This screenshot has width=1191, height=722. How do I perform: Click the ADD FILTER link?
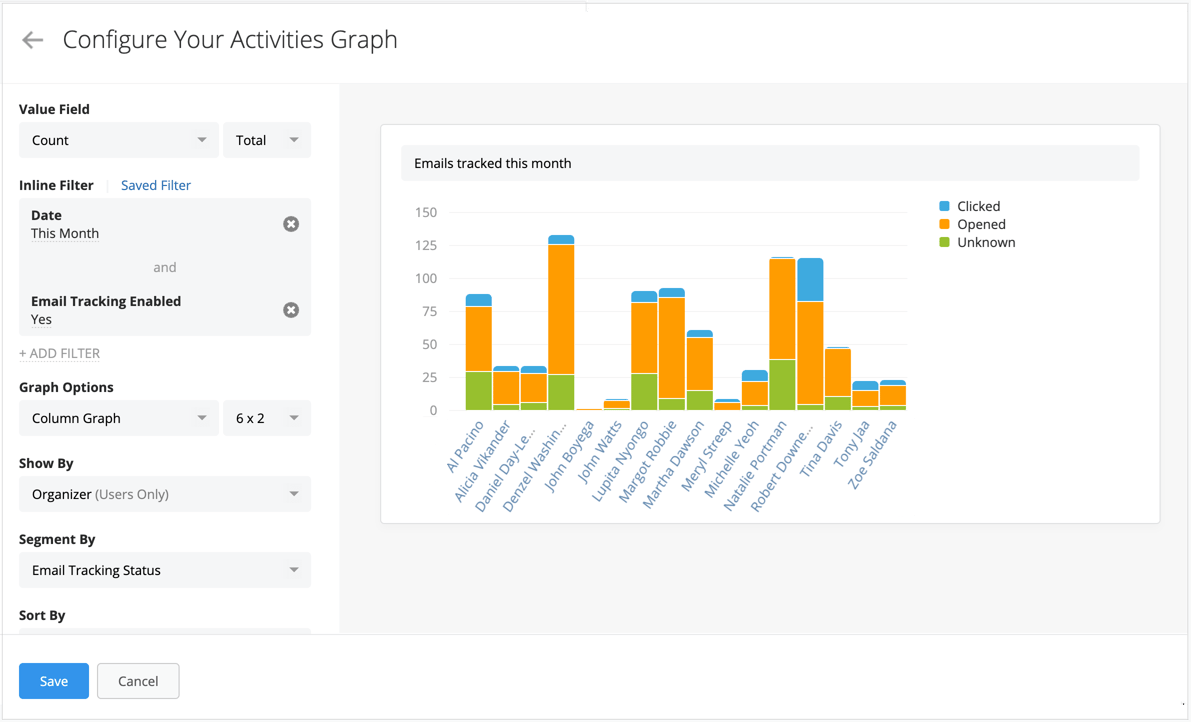point(59,353)
